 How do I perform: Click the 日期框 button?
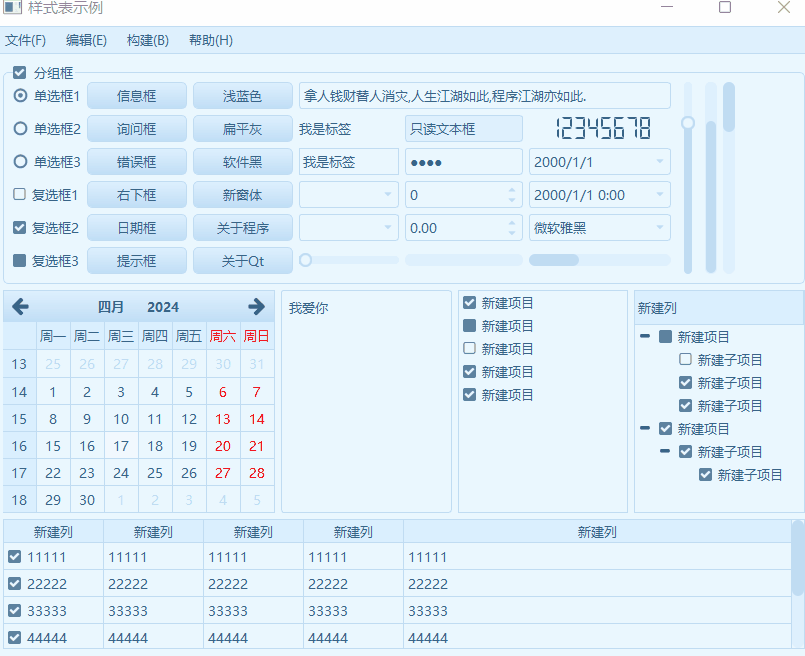[137, 227]
